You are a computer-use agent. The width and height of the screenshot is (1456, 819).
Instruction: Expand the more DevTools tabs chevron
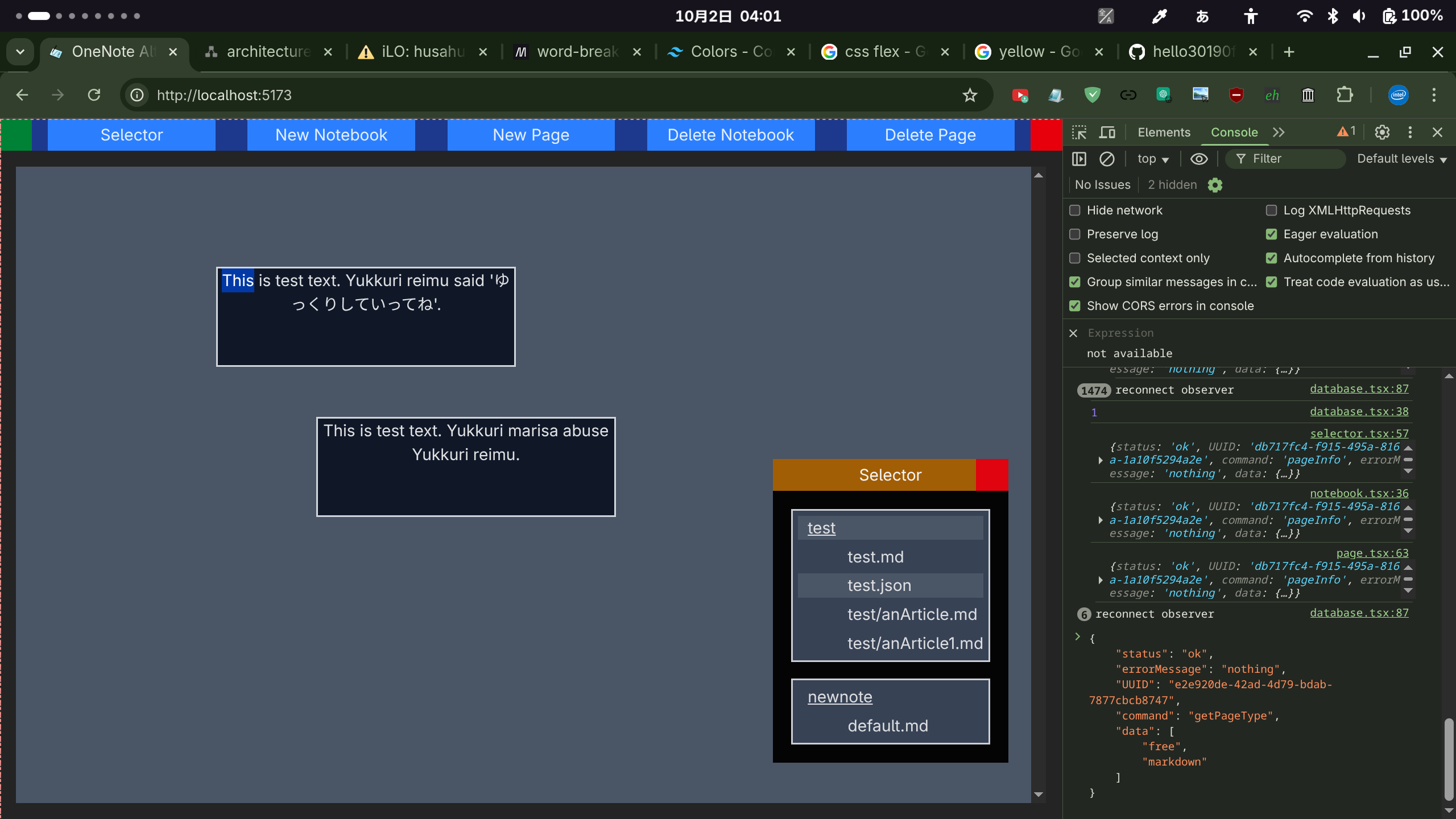click(1279, 133)
